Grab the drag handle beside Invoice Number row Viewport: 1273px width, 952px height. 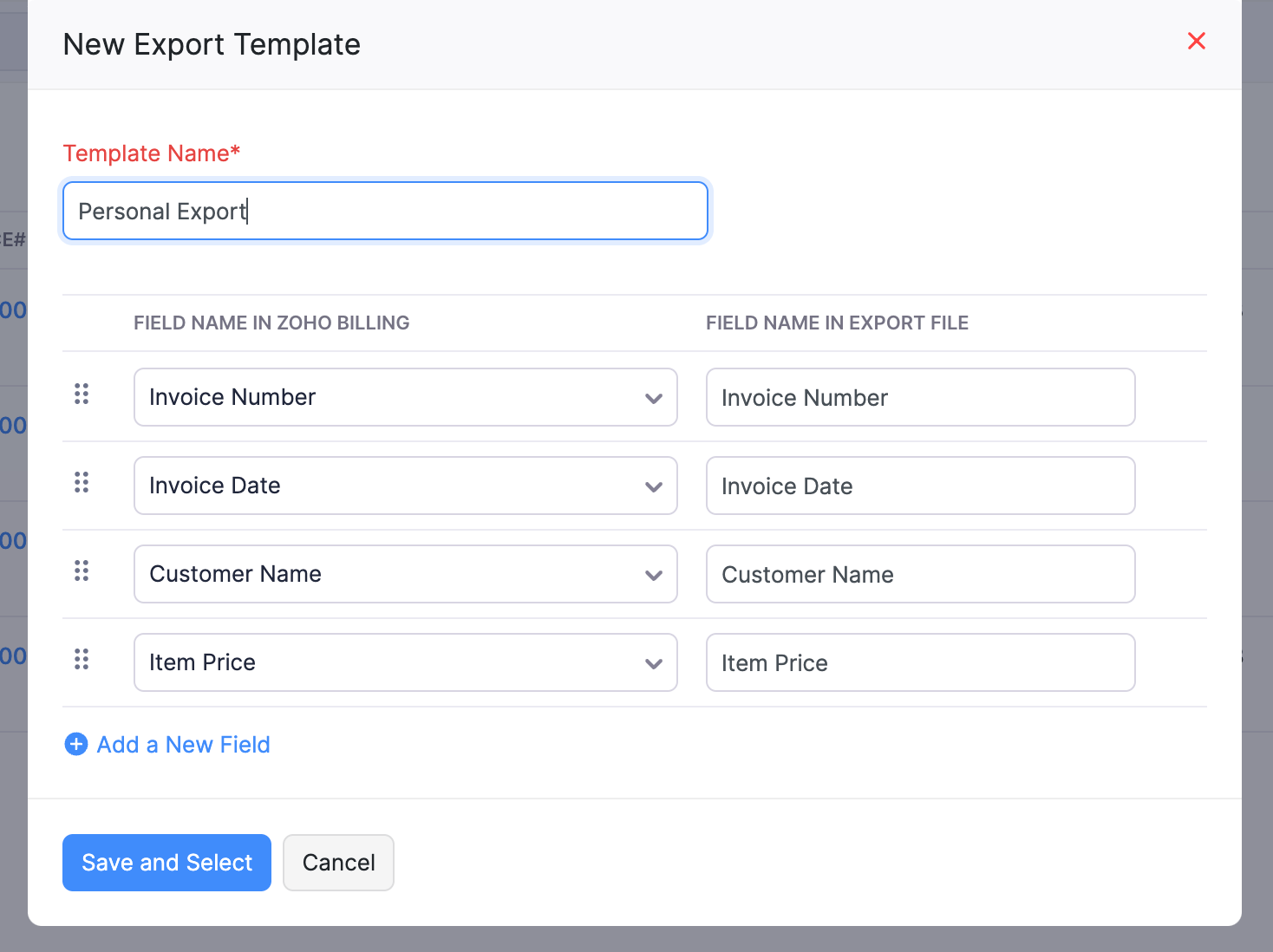[x=82, y=394]
